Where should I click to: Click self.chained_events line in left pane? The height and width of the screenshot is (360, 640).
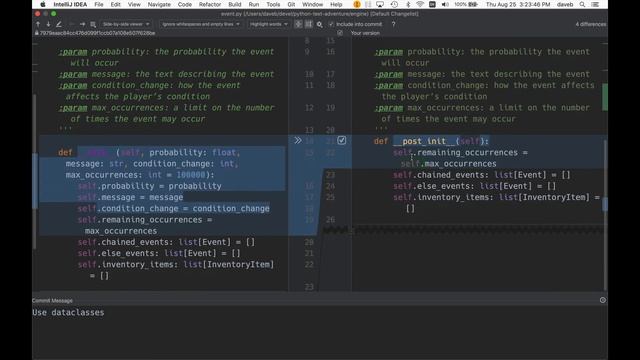coord(166,242)
